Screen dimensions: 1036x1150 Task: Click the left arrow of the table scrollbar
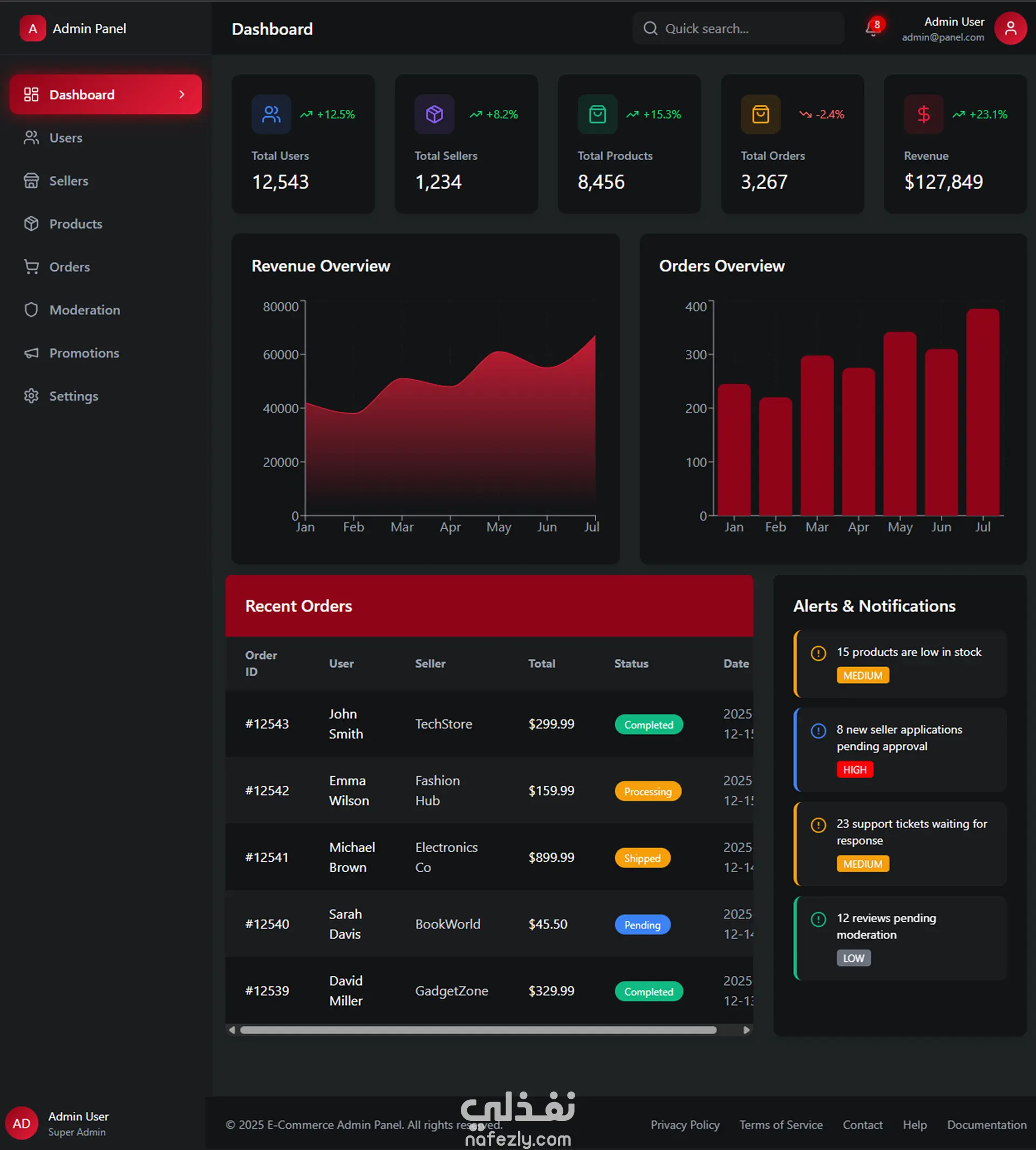click(x=231, y=1030)
